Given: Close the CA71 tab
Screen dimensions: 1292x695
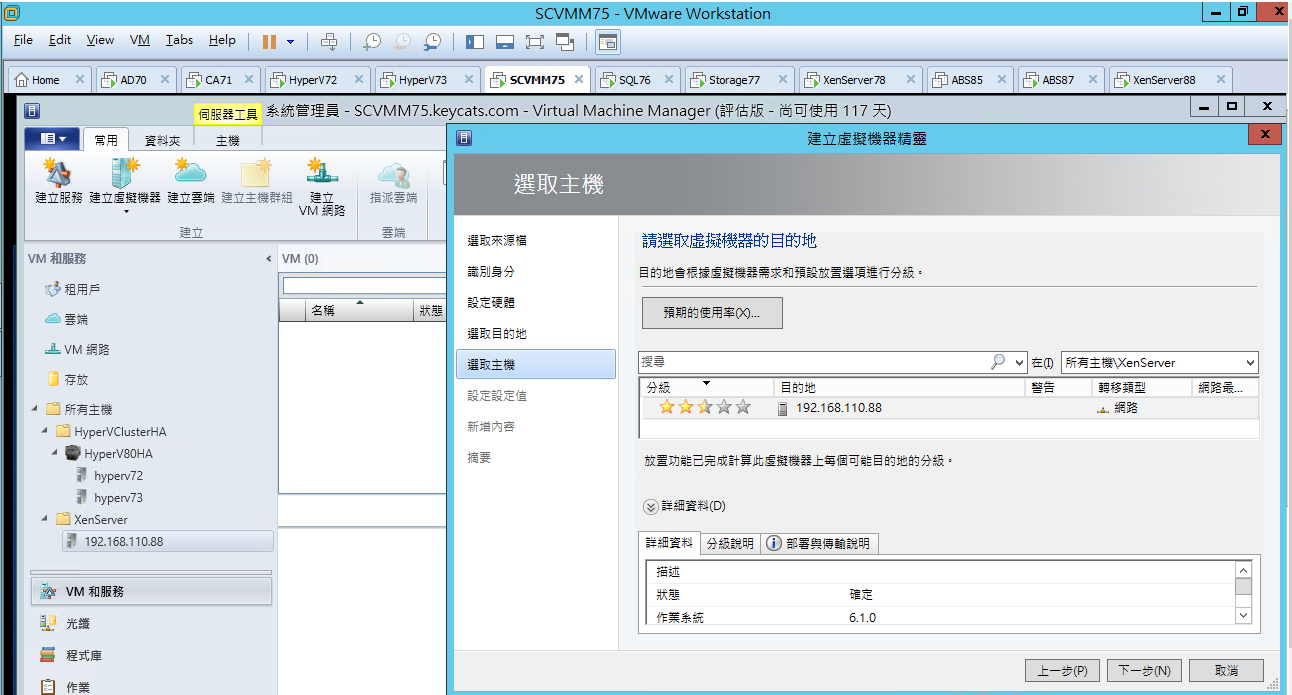Looking at the screenshot, I should [249, 80].
